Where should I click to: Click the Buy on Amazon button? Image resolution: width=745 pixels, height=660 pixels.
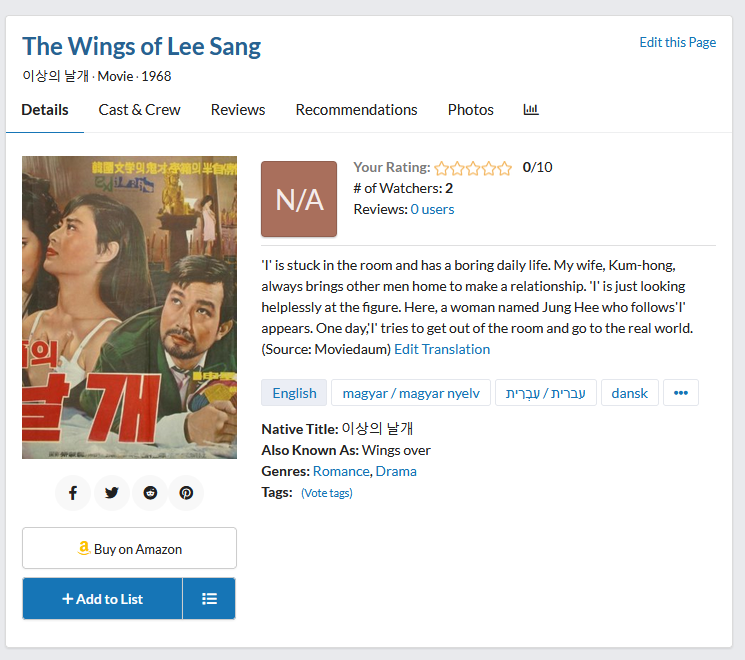coord(129,548)
